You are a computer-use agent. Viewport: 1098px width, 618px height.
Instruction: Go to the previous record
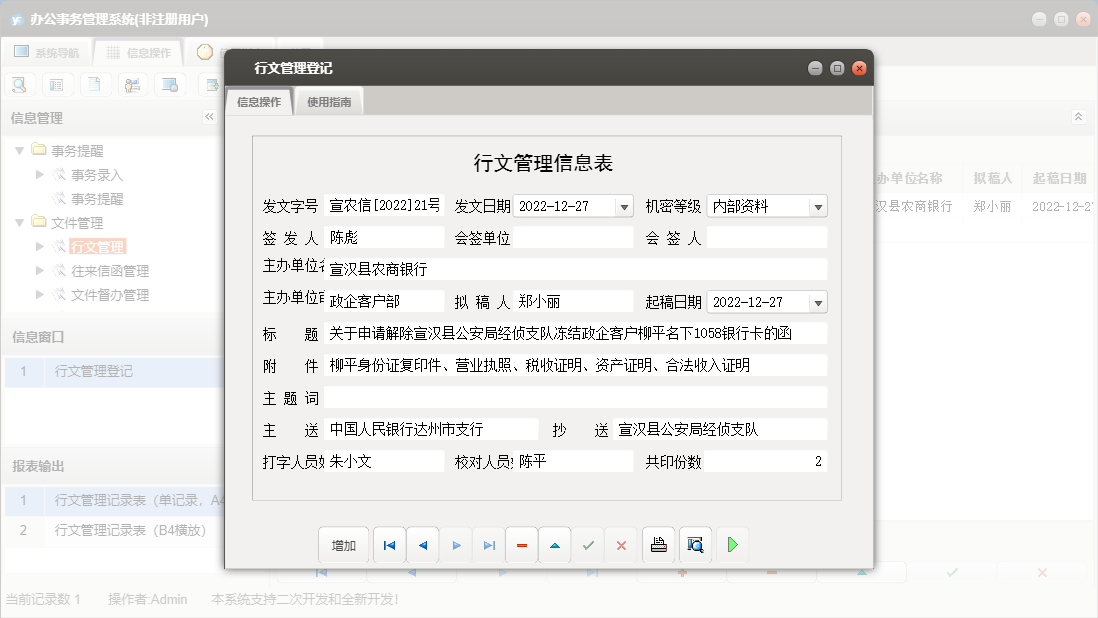423,545
